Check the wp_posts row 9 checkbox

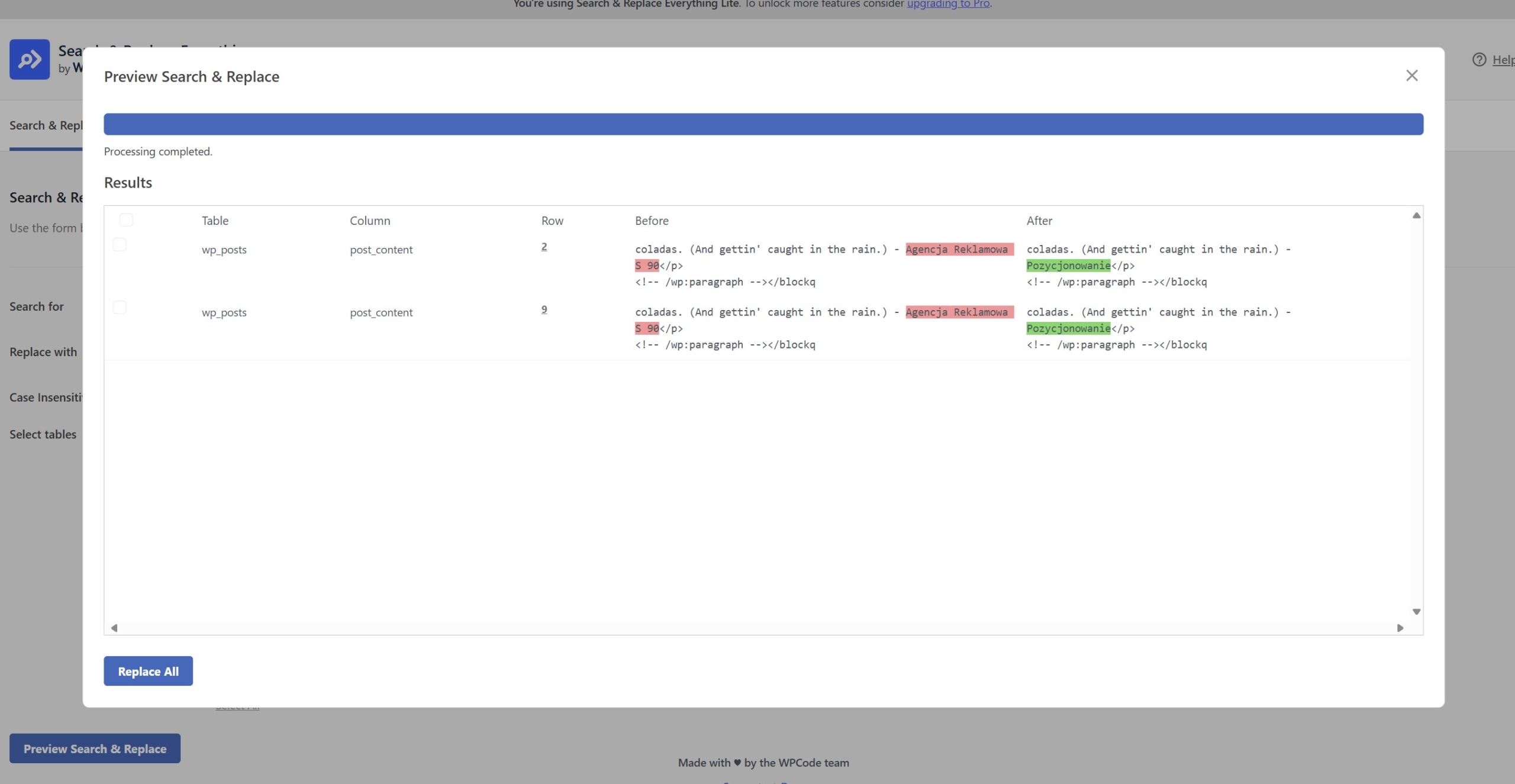[120, 308]
